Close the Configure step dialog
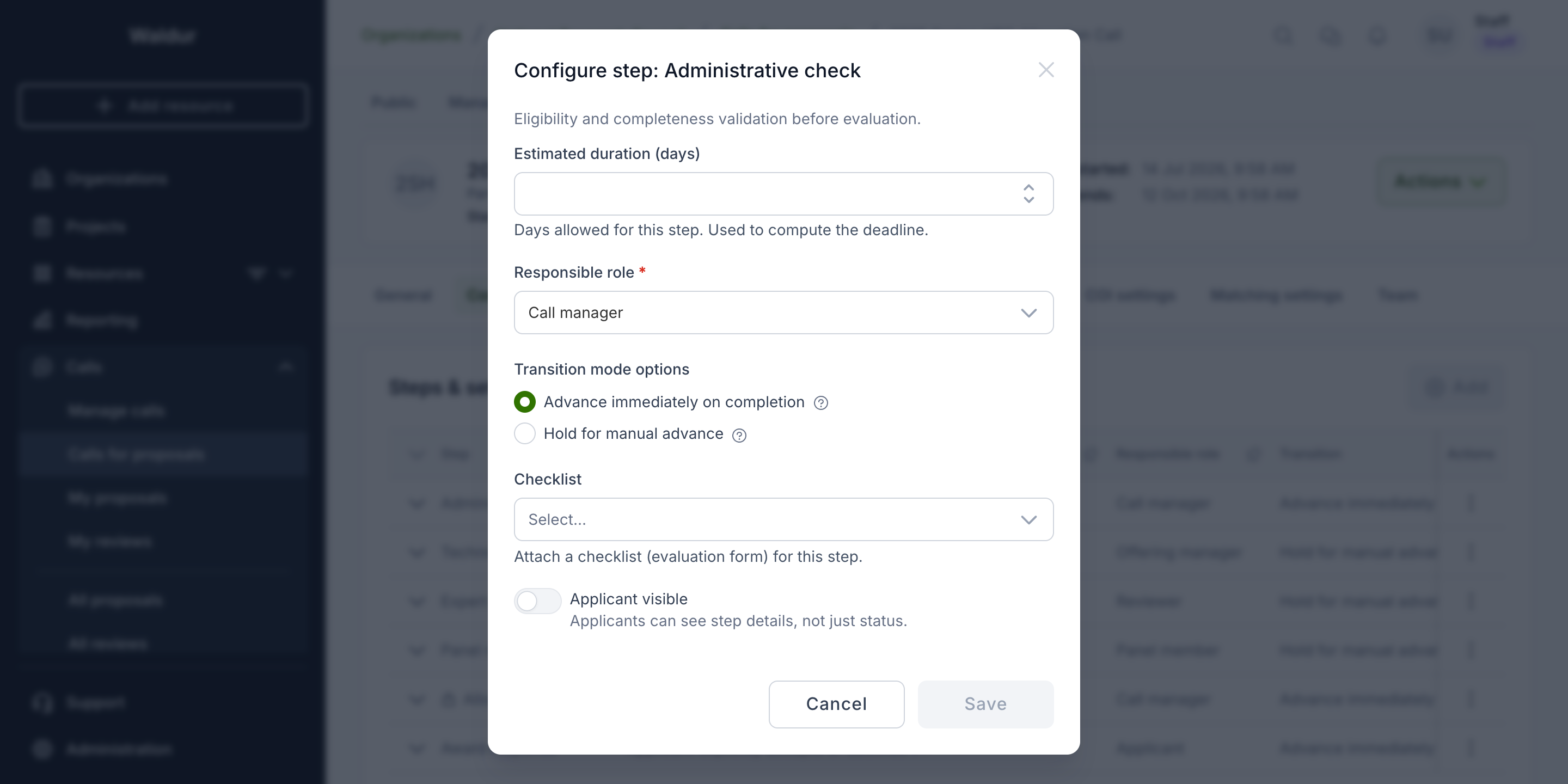Viewport: 1568px width, 784px height. (1046, 70)
